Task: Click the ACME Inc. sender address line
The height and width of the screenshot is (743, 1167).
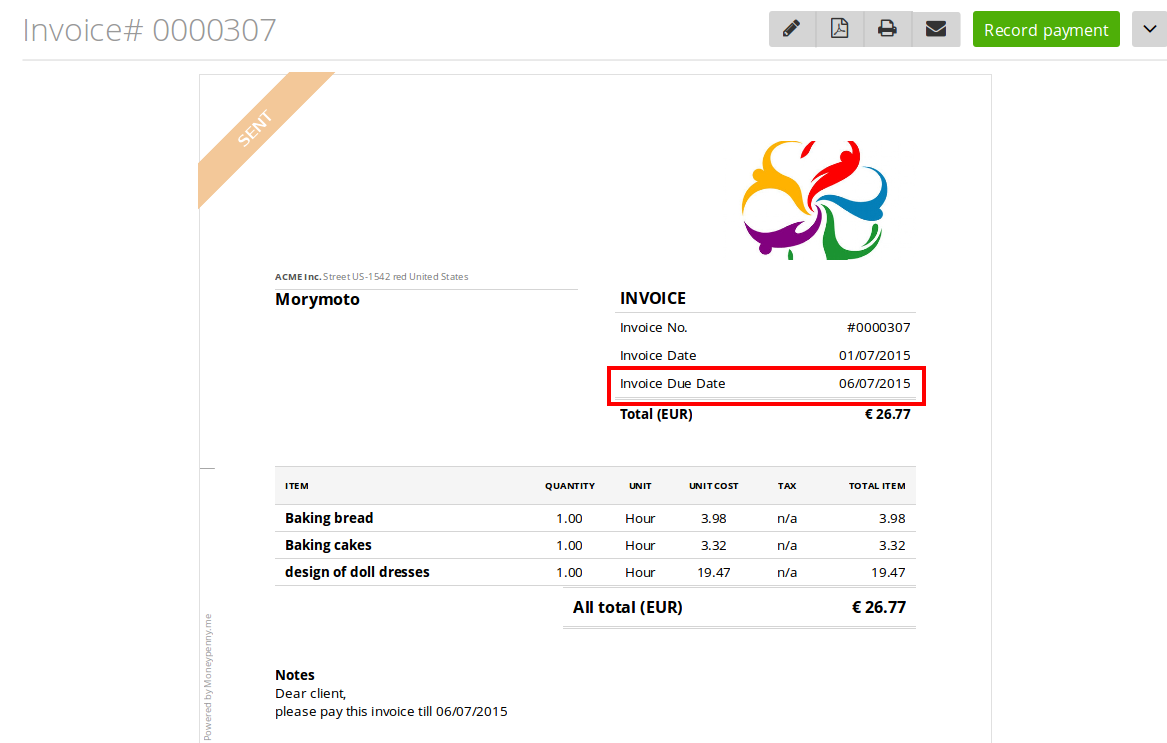Action: tap(371, 276)
